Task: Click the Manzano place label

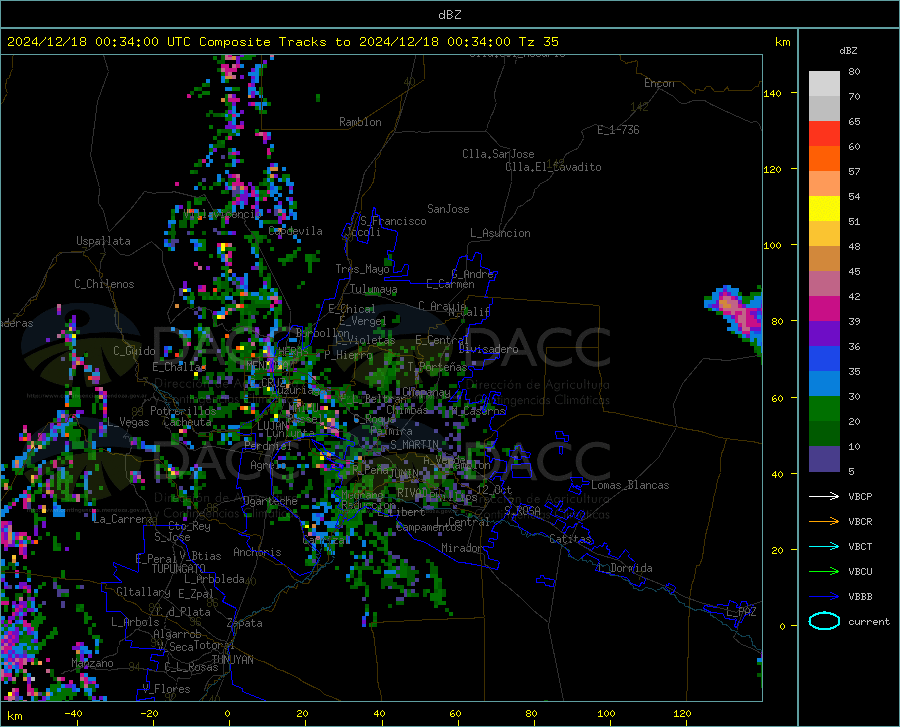Action: (92, 663)
